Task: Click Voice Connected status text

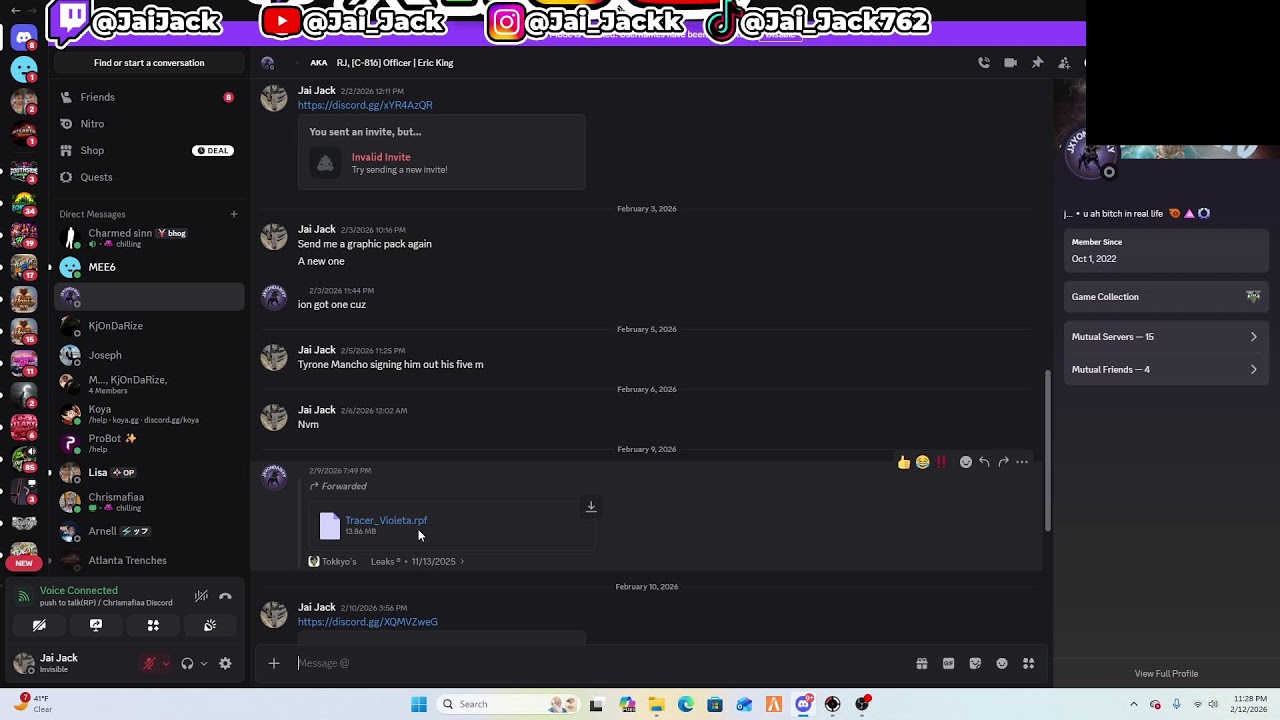Action: pos(78,591)
